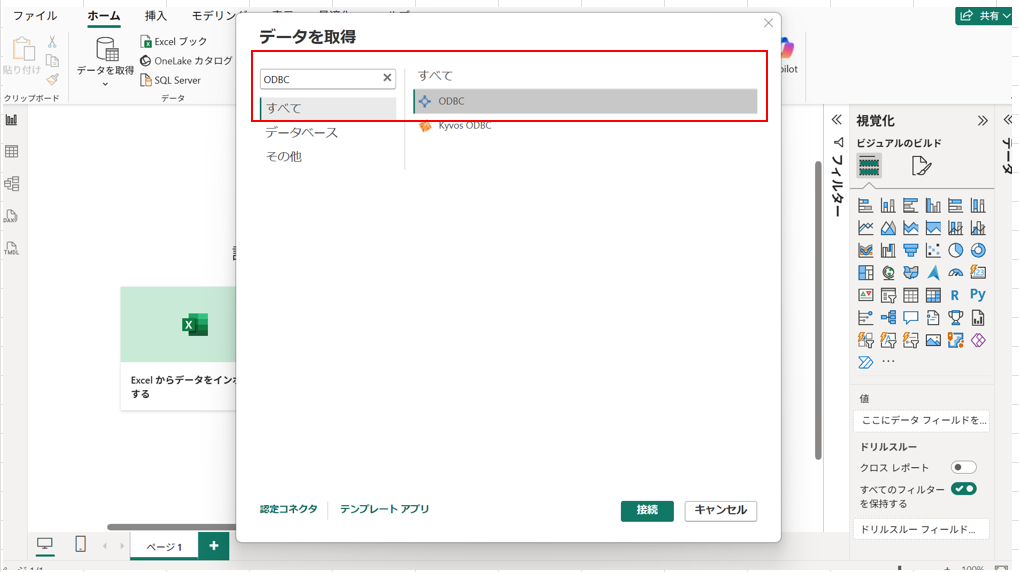Open the 認定コネクタ link
Image resolution: width=1019 pixels, height=572 pixels.
(288, 509)
